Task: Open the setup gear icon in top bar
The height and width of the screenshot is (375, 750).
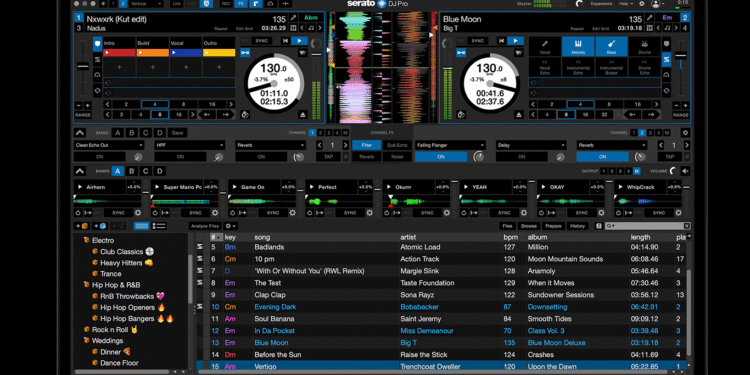Action: pyautogui.click(x=642, y=4)
